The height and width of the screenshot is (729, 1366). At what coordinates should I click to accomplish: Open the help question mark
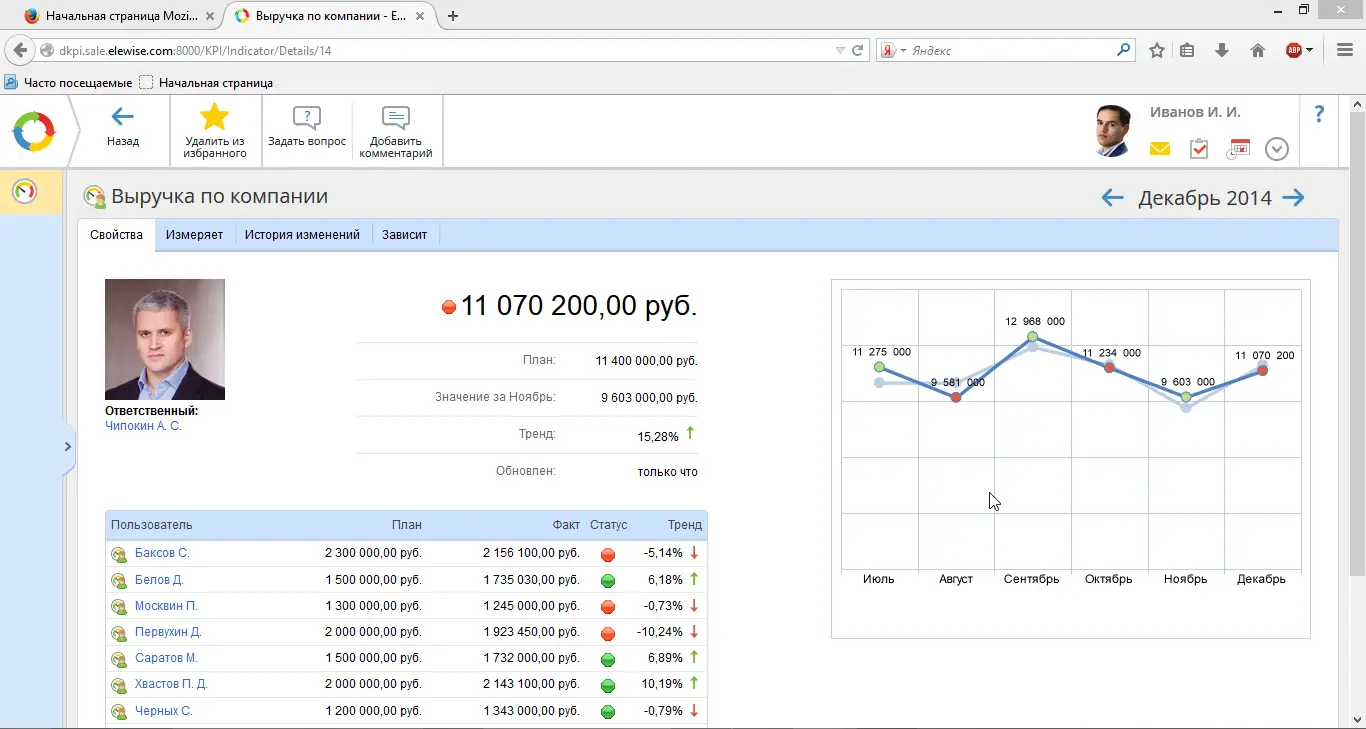coord(1319,114)
